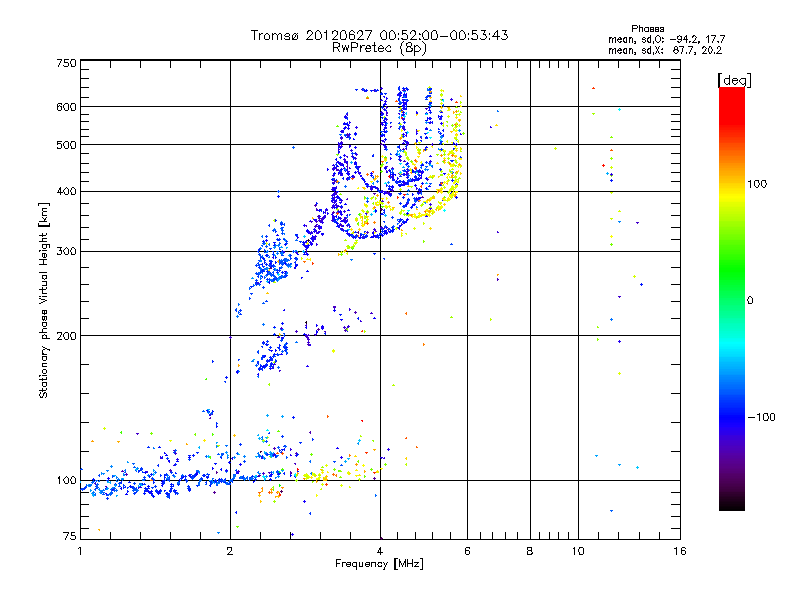Click the x-axis tick label '2'
This screenshot has height=600, width=800.
coord(230,551)
